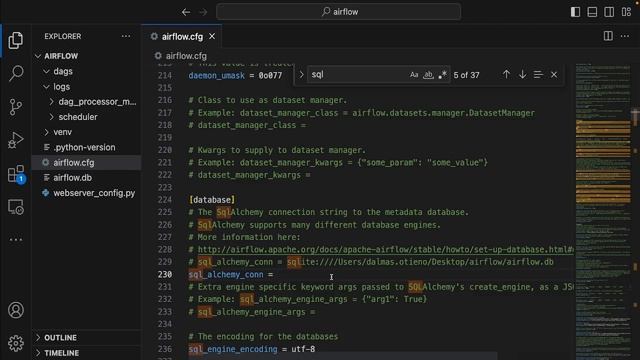Click the daemon_umask setting on line 214
Viewport: 640px width, 360px height.
216,76
